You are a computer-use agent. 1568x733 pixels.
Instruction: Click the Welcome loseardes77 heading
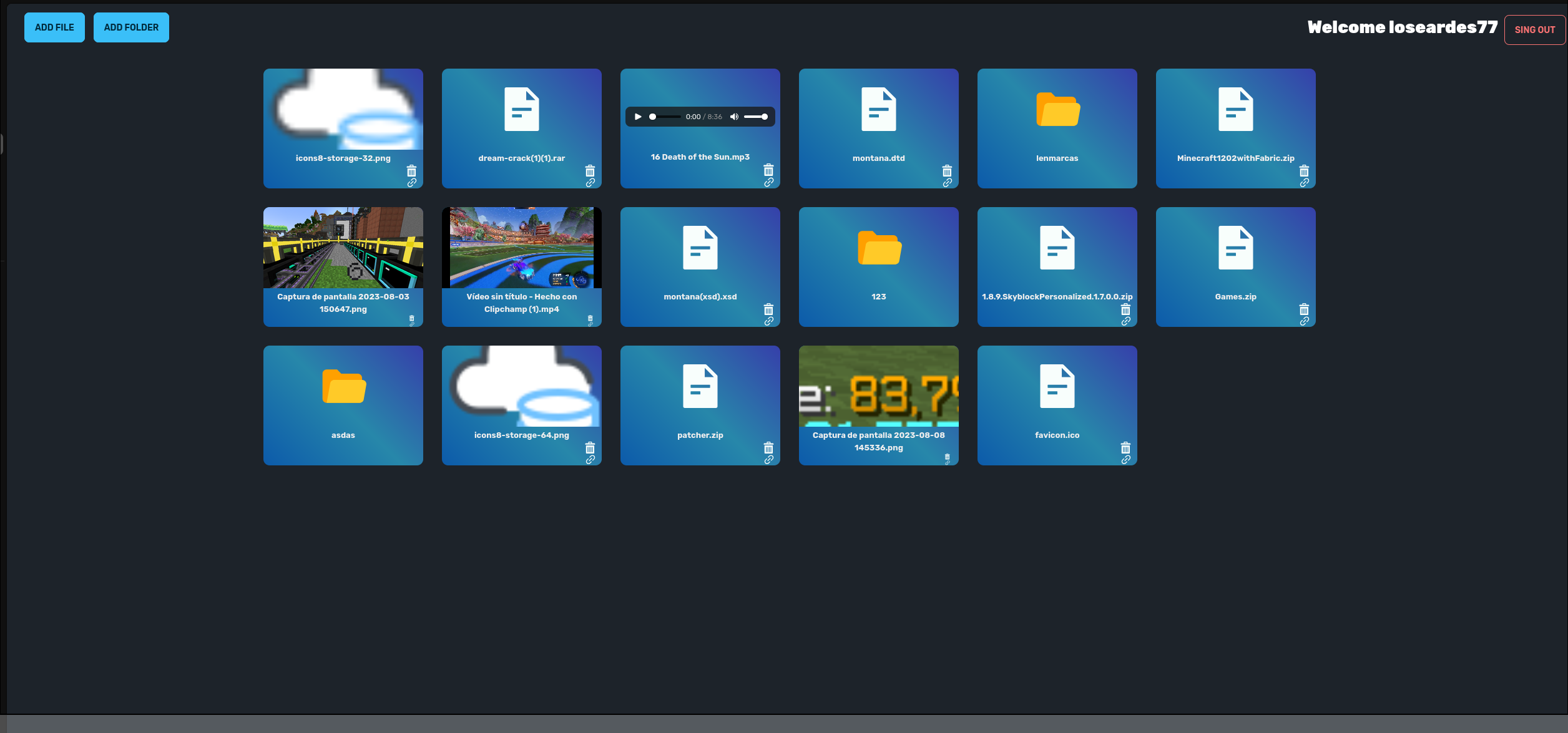(x=1402, y=27)
